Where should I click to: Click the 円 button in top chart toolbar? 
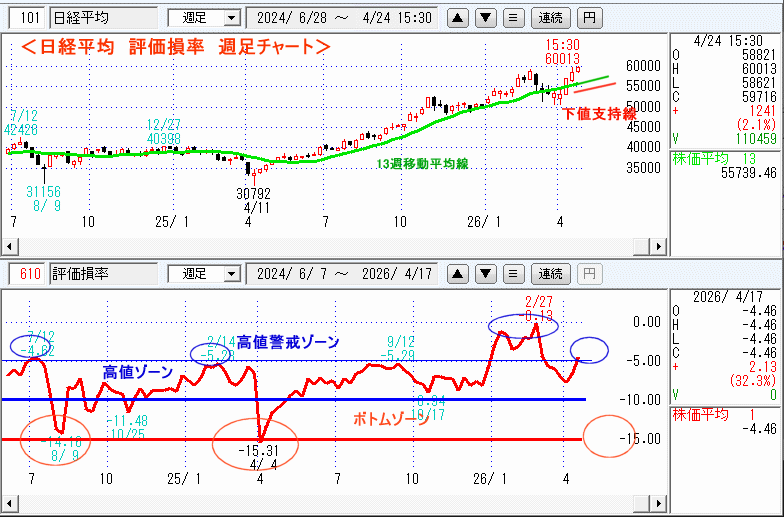tap(590, 18)
